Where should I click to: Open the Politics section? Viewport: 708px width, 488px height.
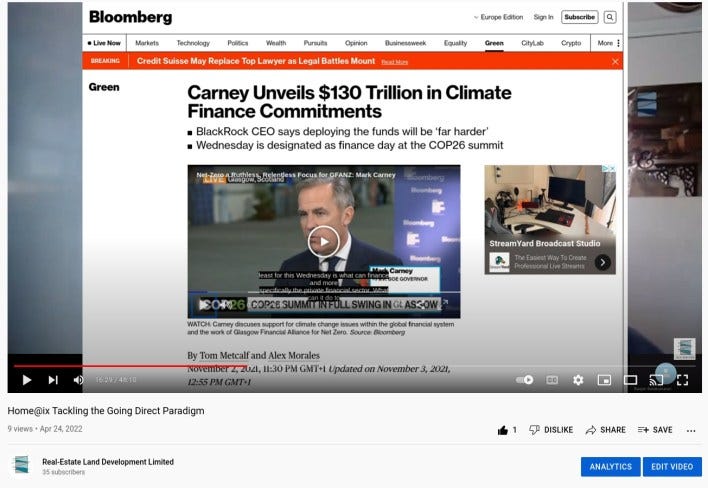click(238, 43)
